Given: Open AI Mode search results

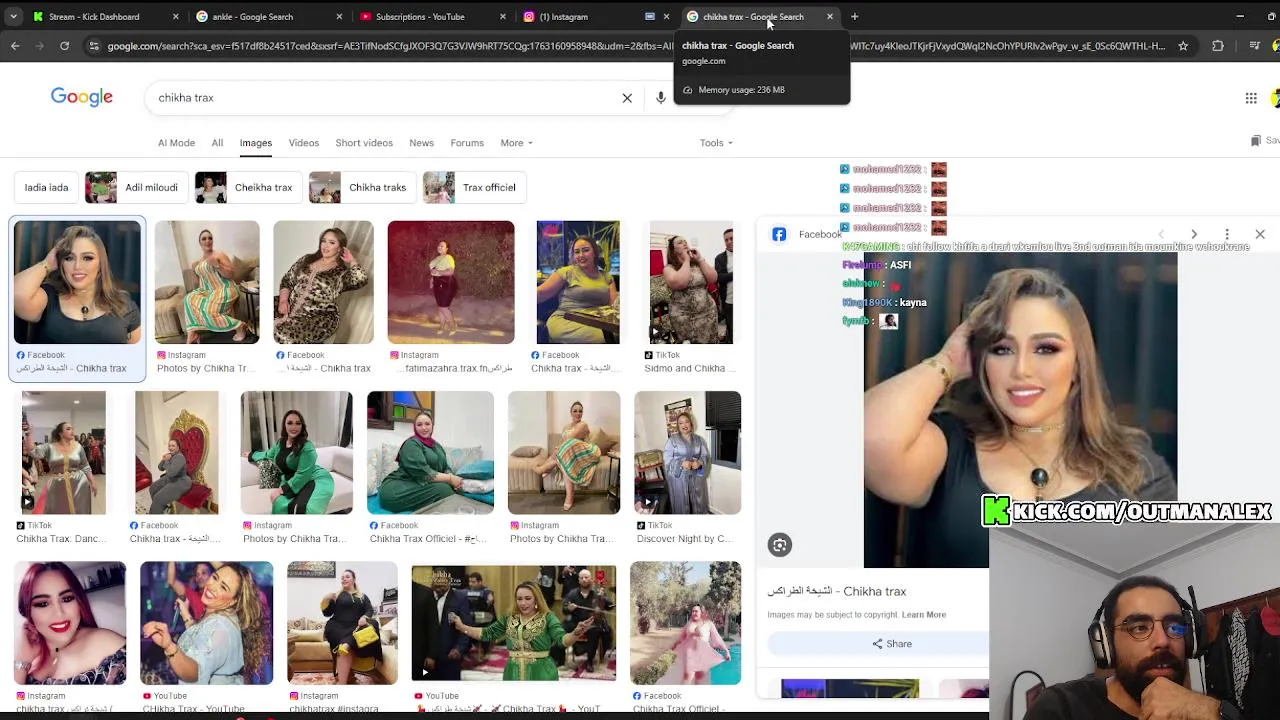Looking at the screenshot, I should [x=176, y=143].
